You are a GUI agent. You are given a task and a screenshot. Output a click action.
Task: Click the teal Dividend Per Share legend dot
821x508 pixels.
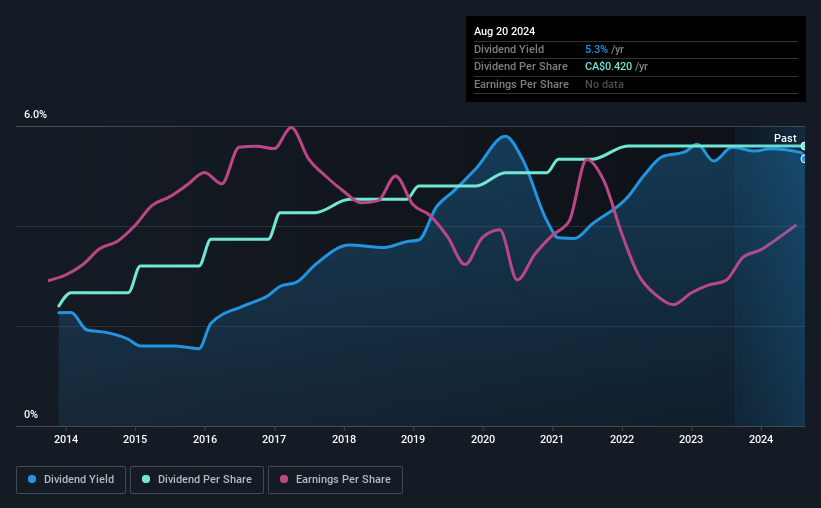[x=146, y=479]
